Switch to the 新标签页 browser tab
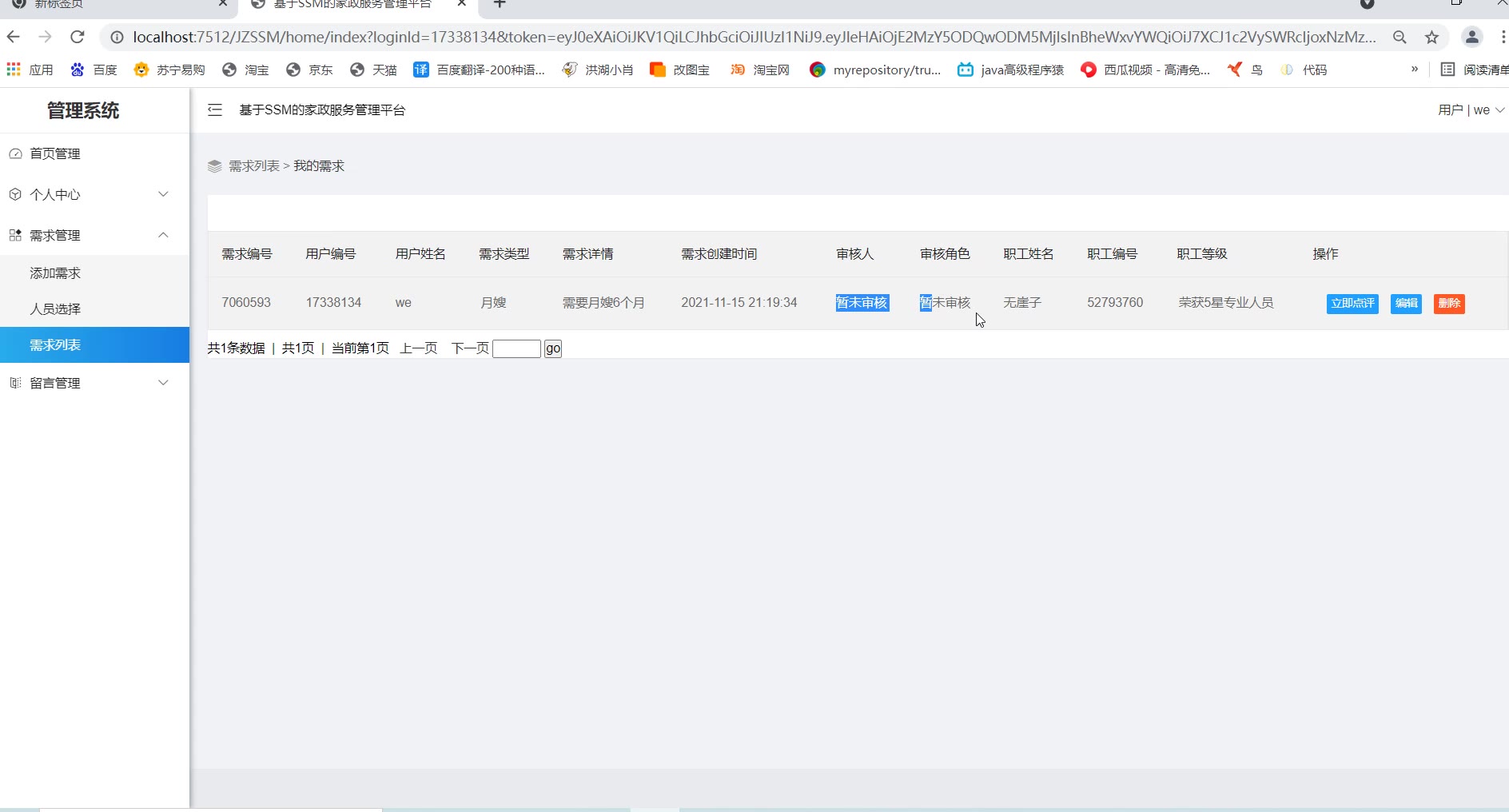Viewport: 1509px width, 812px height. (x=120, y=5)
